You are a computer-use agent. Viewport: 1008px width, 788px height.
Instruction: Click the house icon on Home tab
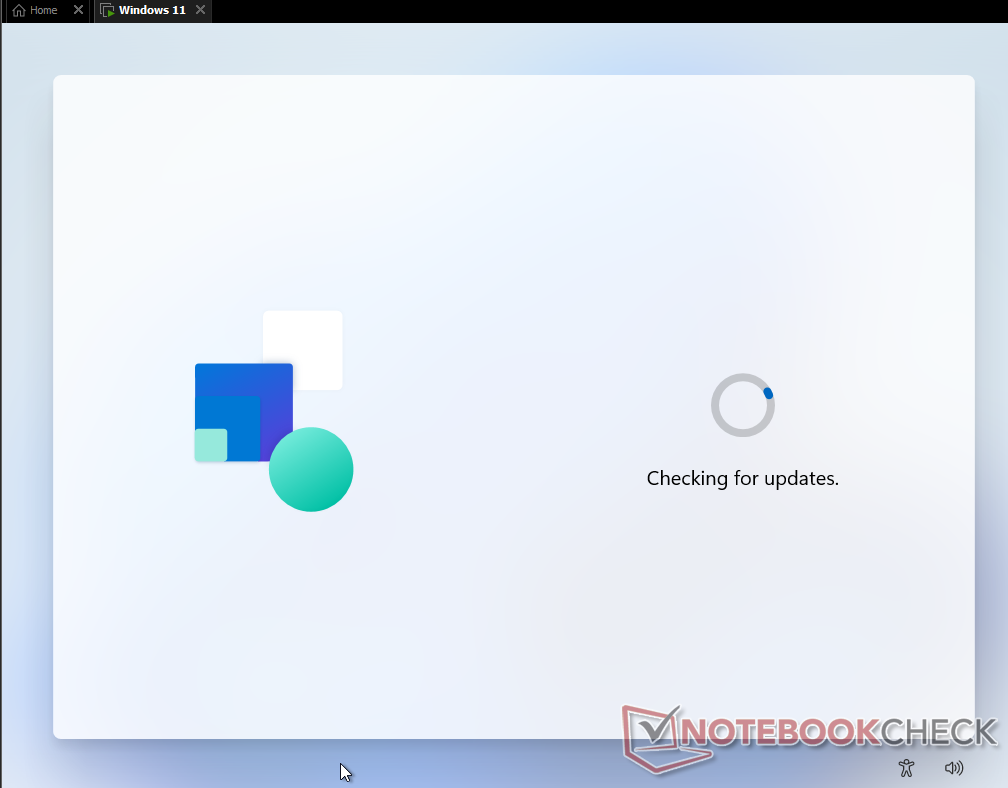19,10
